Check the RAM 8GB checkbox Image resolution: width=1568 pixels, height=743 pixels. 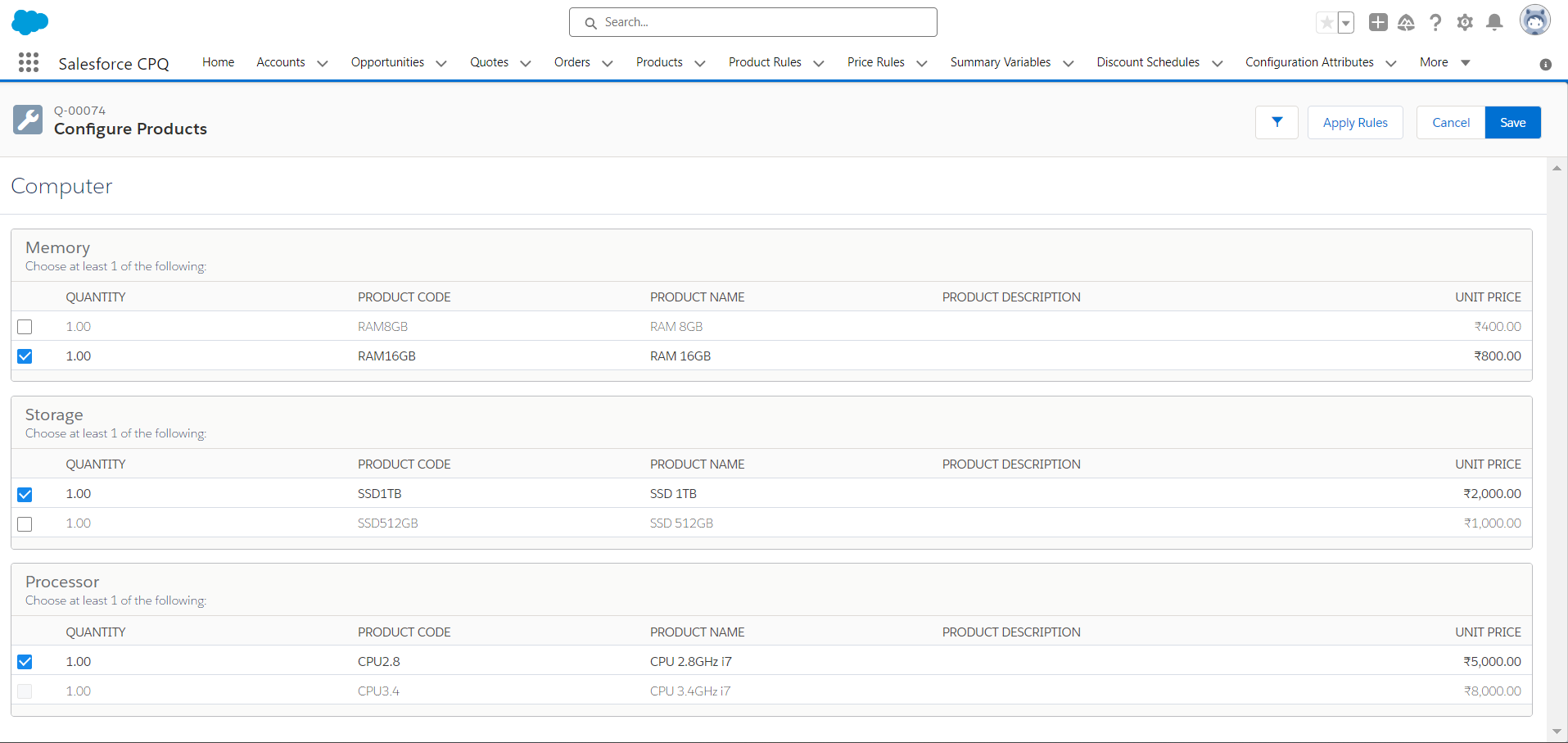[25, 327]
